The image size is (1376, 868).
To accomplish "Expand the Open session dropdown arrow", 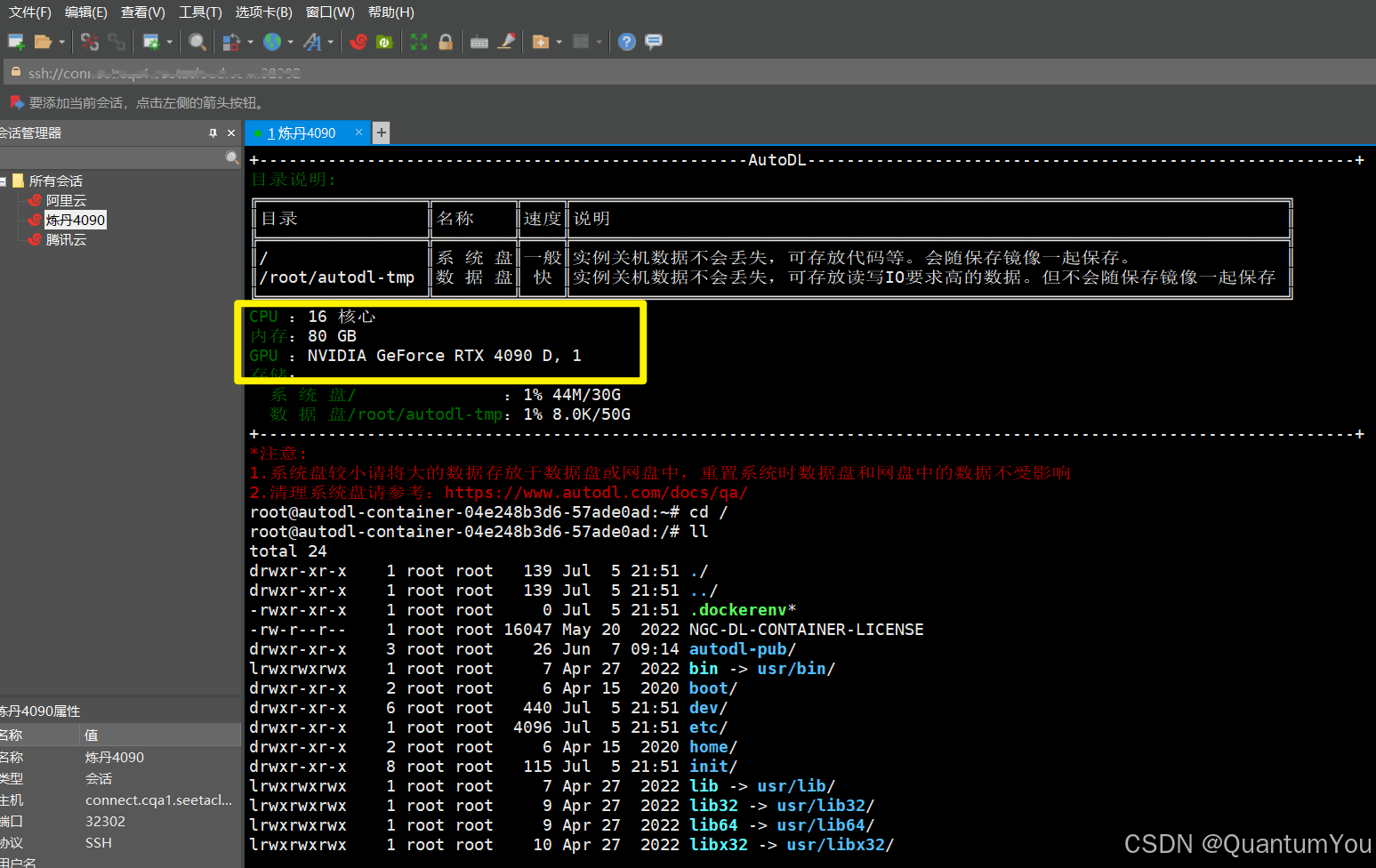I will pos(61,42).
